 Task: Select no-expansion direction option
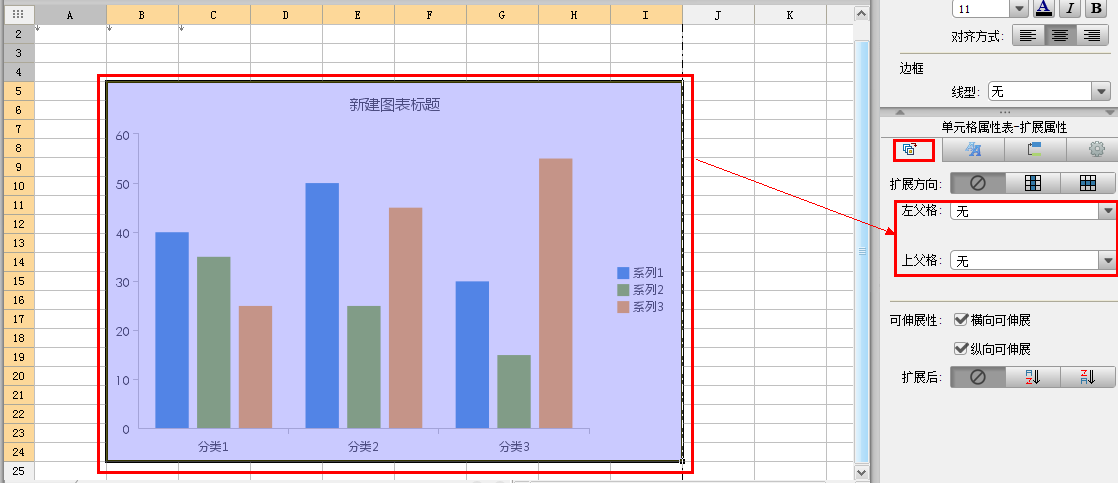point(977,183)
